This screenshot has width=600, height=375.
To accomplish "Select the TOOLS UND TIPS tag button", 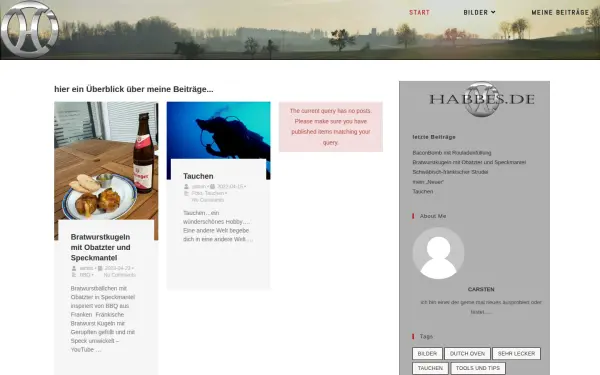I will point(478,368).
